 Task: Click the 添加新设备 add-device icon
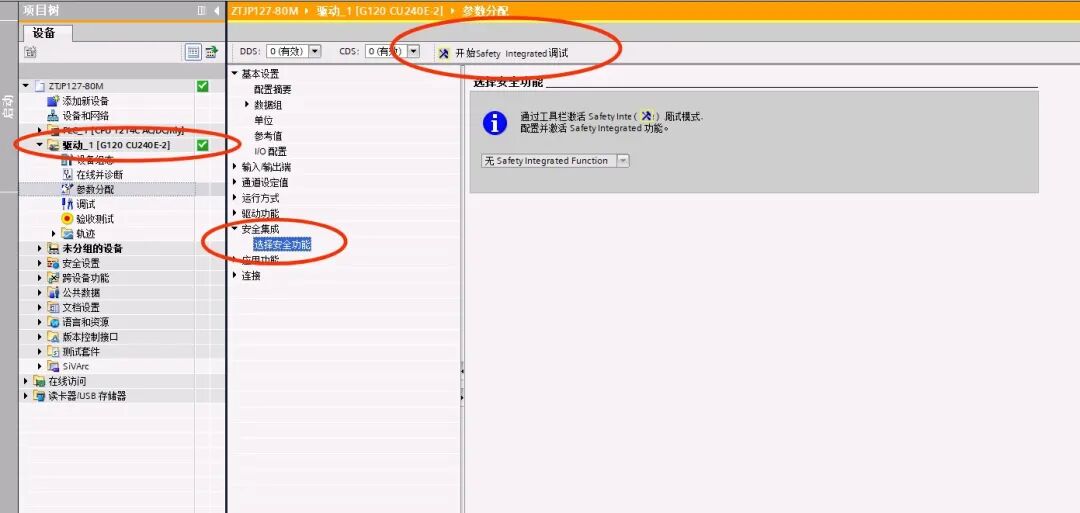click(54, 101)
